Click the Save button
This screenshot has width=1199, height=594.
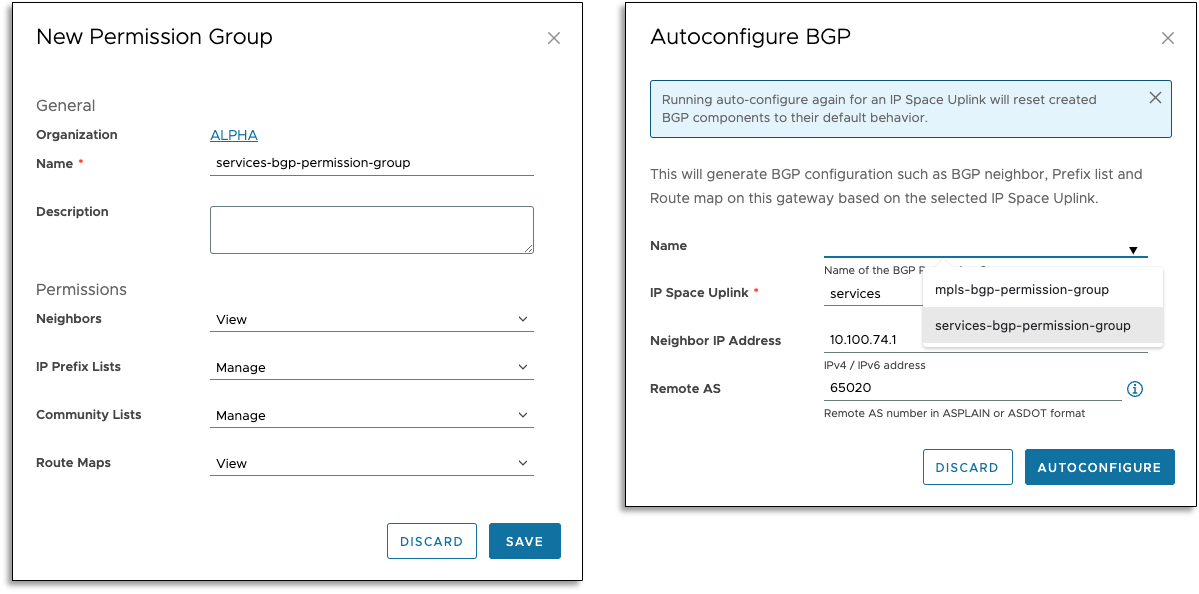click(x=524, y=541)
